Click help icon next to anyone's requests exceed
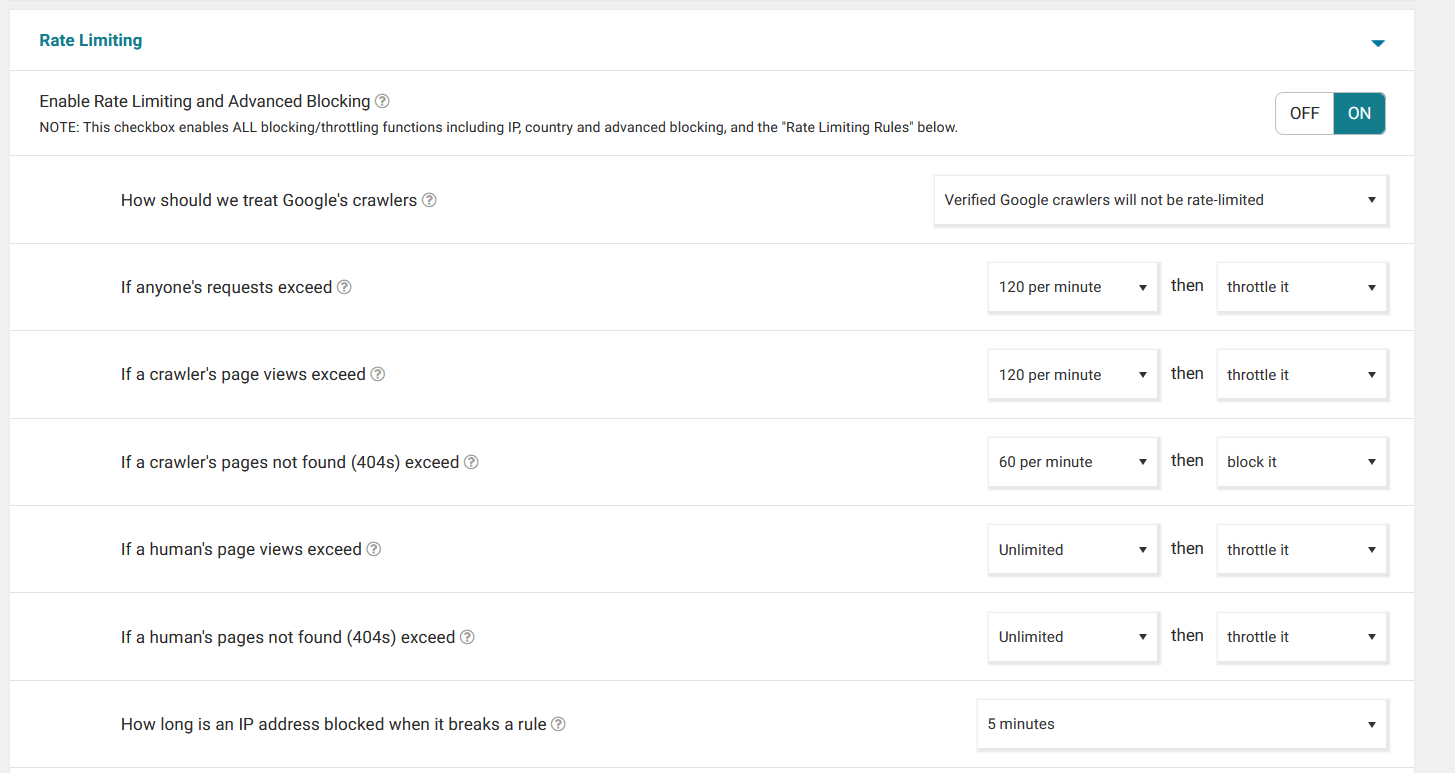This screenshot has height=773, width=1455. 344,287
